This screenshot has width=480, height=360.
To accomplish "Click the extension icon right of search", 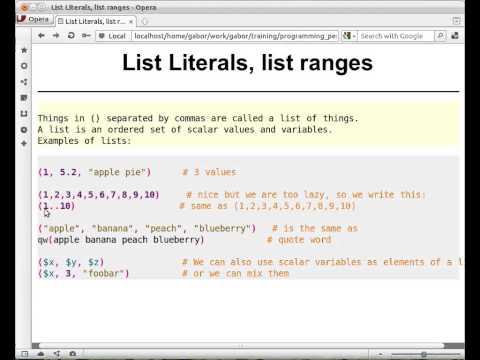I will pos(455,36).
